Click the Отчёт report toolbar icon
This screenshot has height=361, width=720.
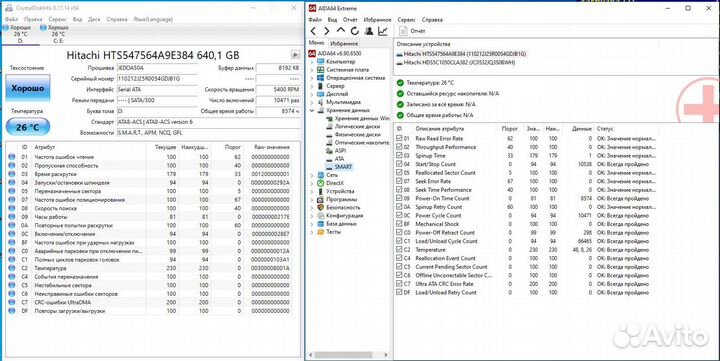(x=412, y=31)
